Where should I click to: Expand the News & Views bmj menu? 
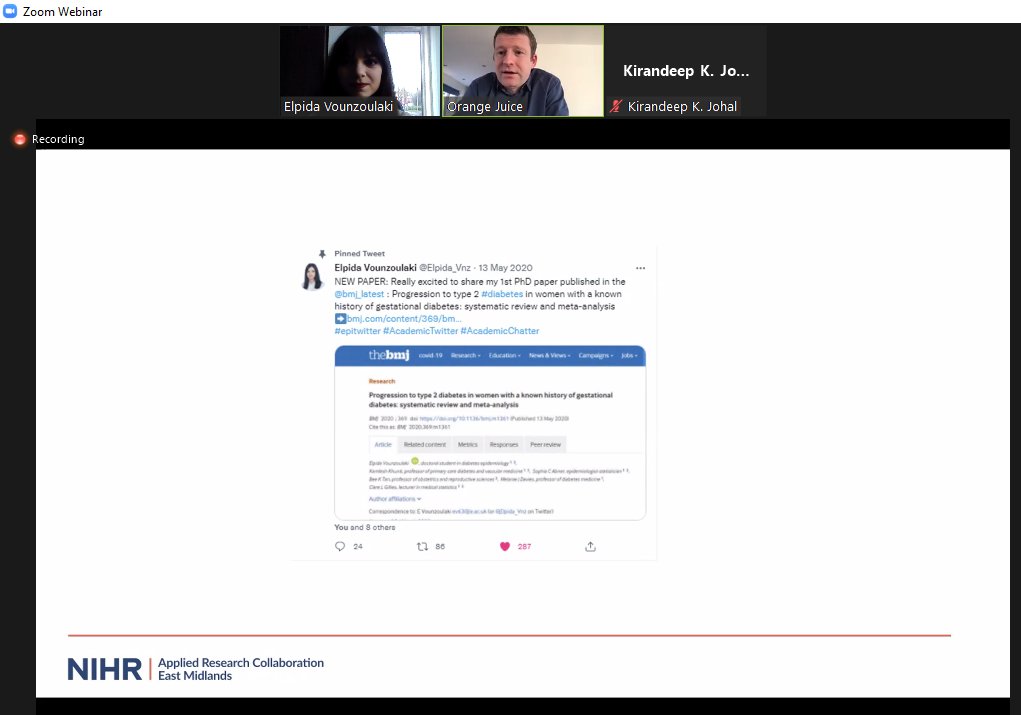[x=550, y=356]
